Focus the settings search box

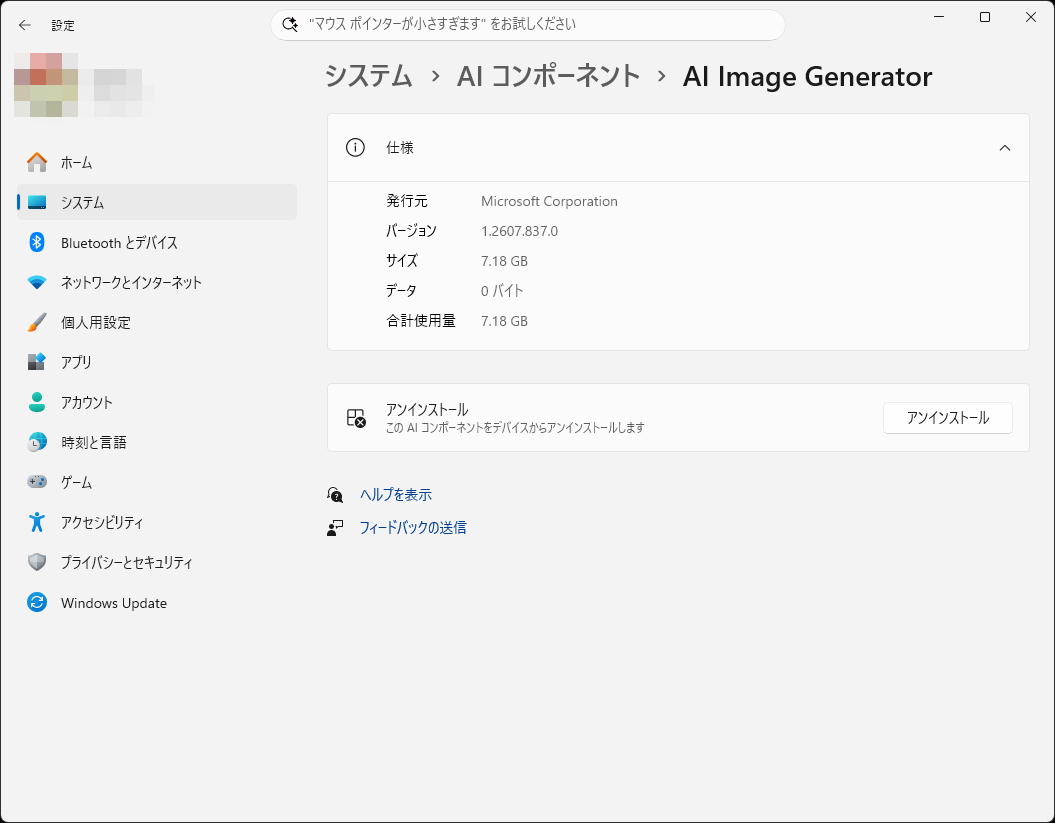pos(528,25)
